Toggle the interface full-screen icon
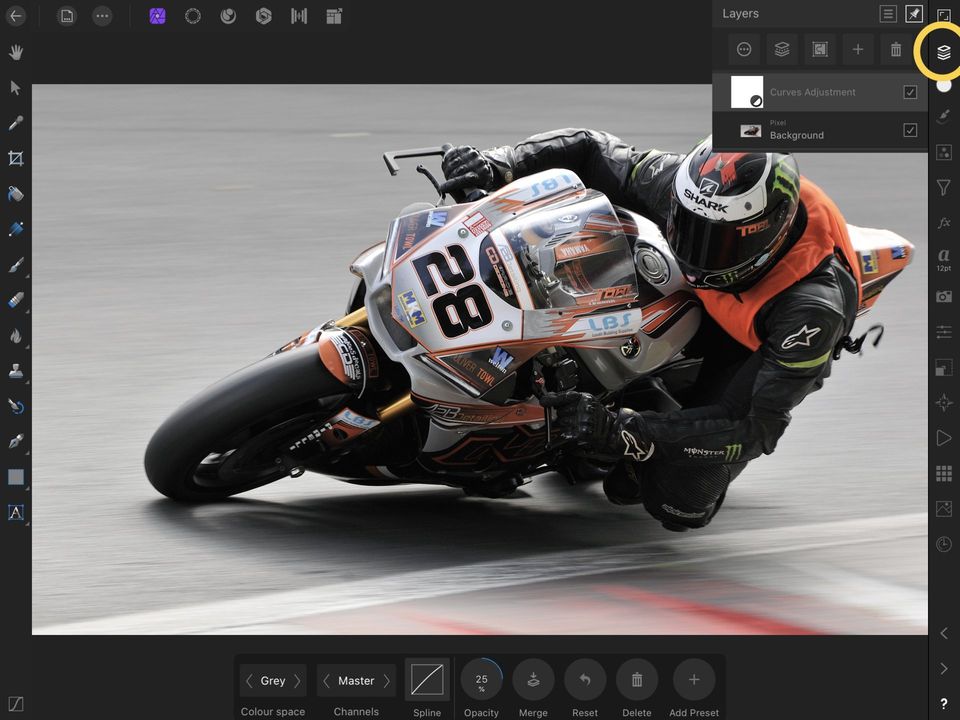The height and width of the screenshot is (720, 960). pyautogui.click(x=943, y=15)
